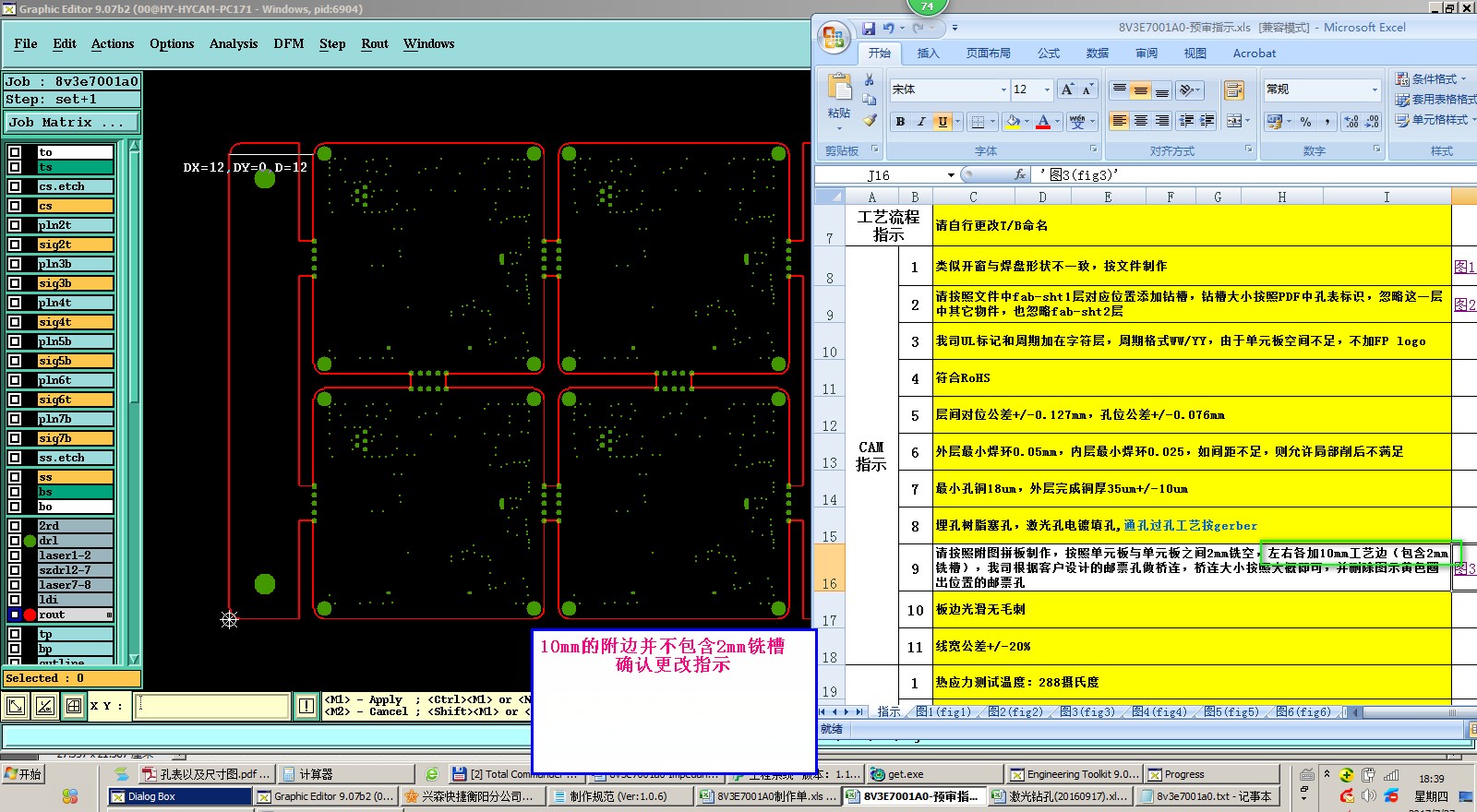The image size is (1477, 812).
Task: Toggle the checkbox for layer ss.etch
Action: 15,458
